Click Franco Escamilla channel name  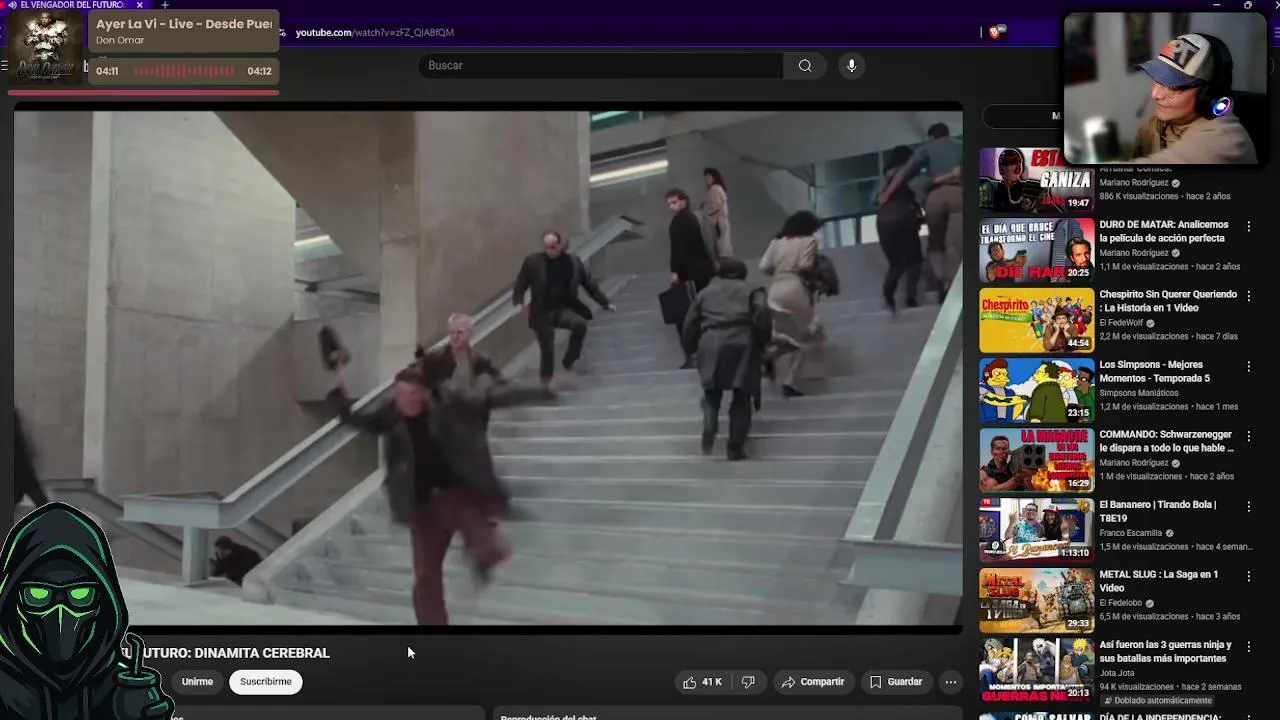tap(1131, 533)
